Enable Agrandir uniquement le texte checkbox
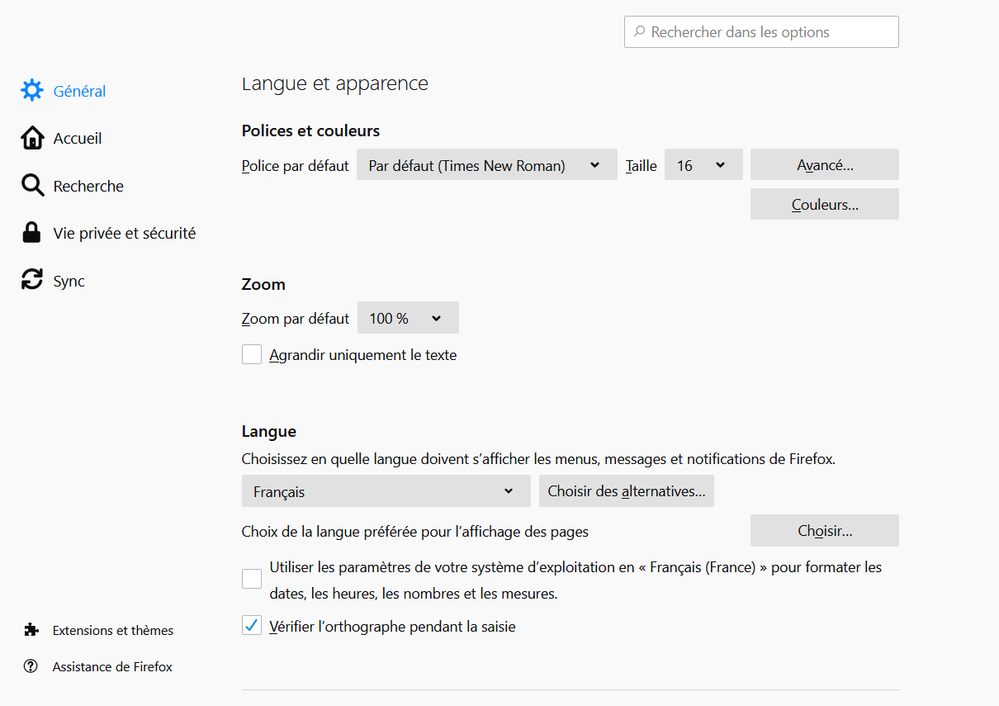This screenshot has width=999, height=706. [x=252, y=355]
